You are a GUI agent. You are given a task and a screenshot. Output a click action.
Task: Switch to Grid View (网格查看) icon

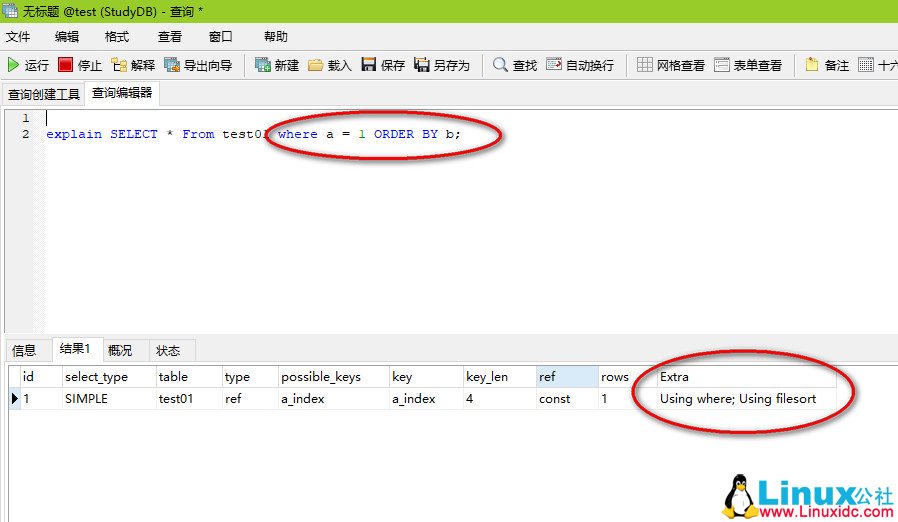point(644,65)
